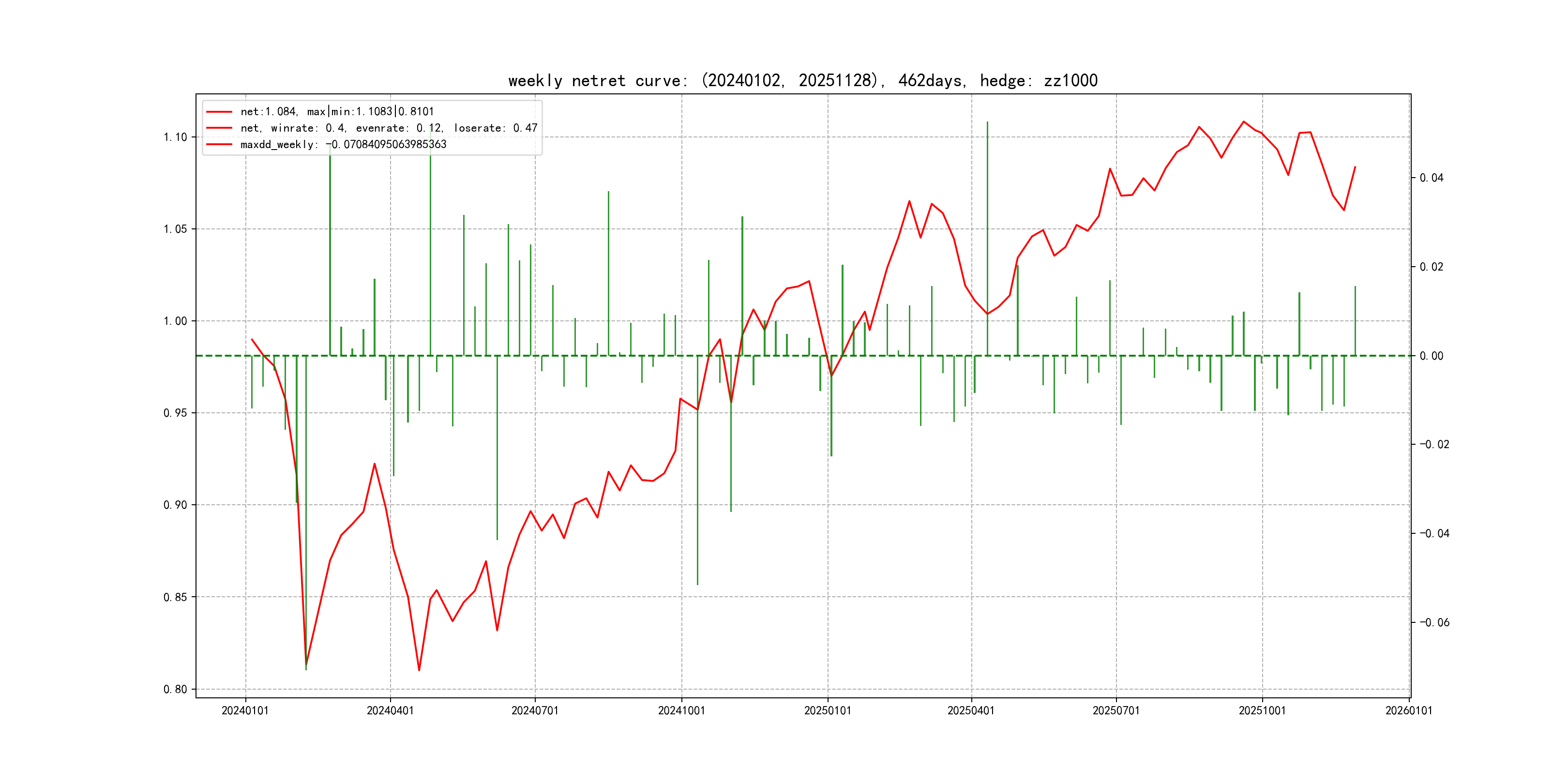This screenshot has width=1568, height=784.
Task: Click the red line swatch beside maxdd_weekly
Action: [x=219, y=144]
